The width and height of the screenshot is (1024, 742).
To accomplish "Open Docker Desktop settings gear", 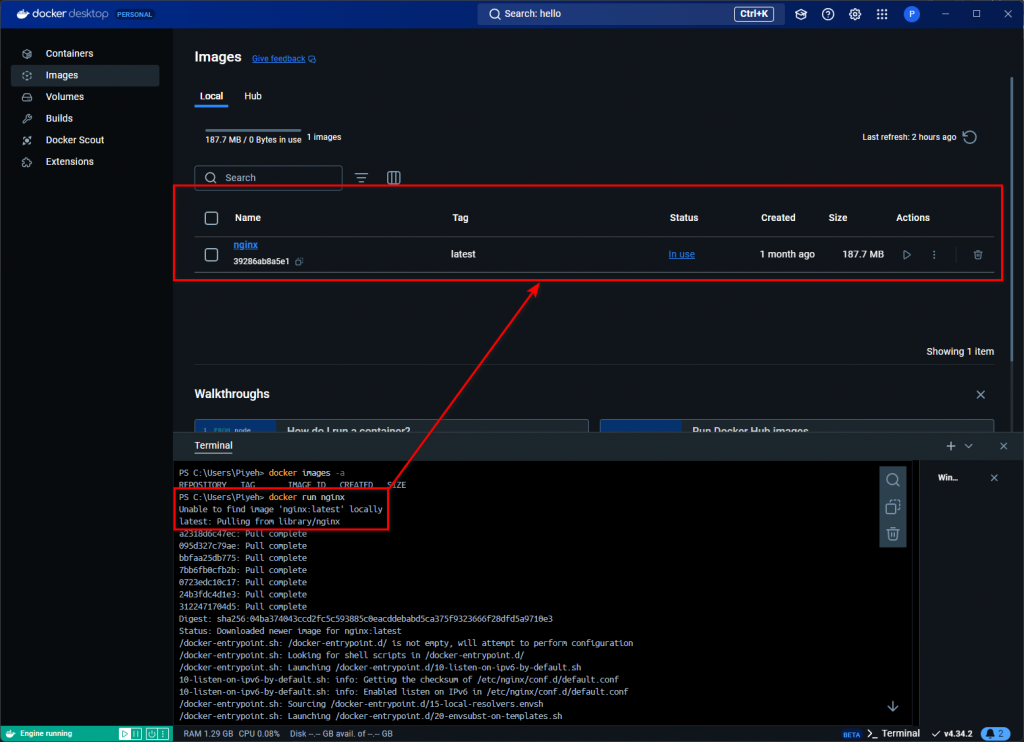I will (855, 14).
